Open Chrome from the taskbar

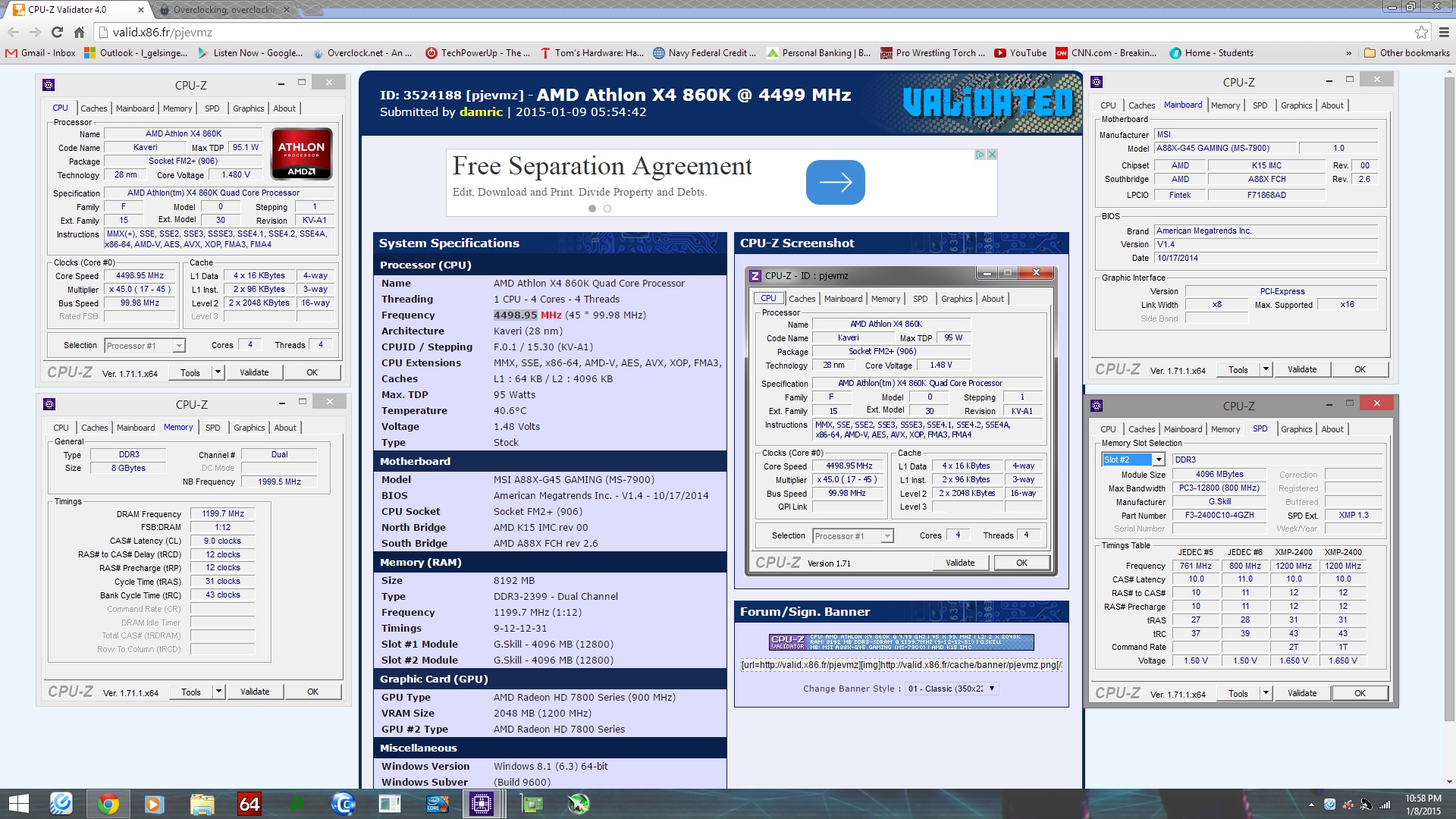pos(108,804)
